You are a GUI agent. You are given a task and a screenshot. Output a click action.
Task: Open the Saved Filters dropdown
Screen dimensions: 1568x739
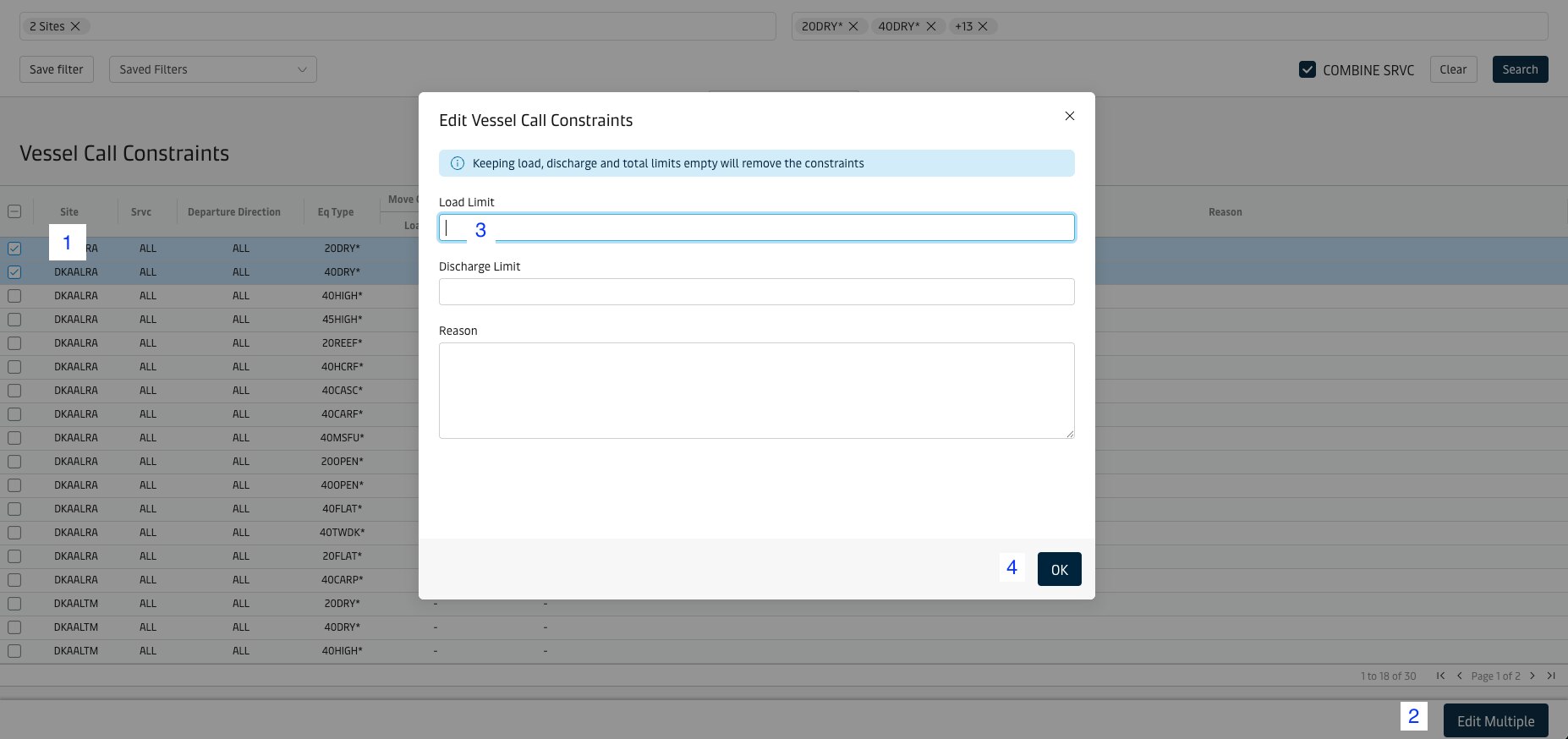click(212, 69)
